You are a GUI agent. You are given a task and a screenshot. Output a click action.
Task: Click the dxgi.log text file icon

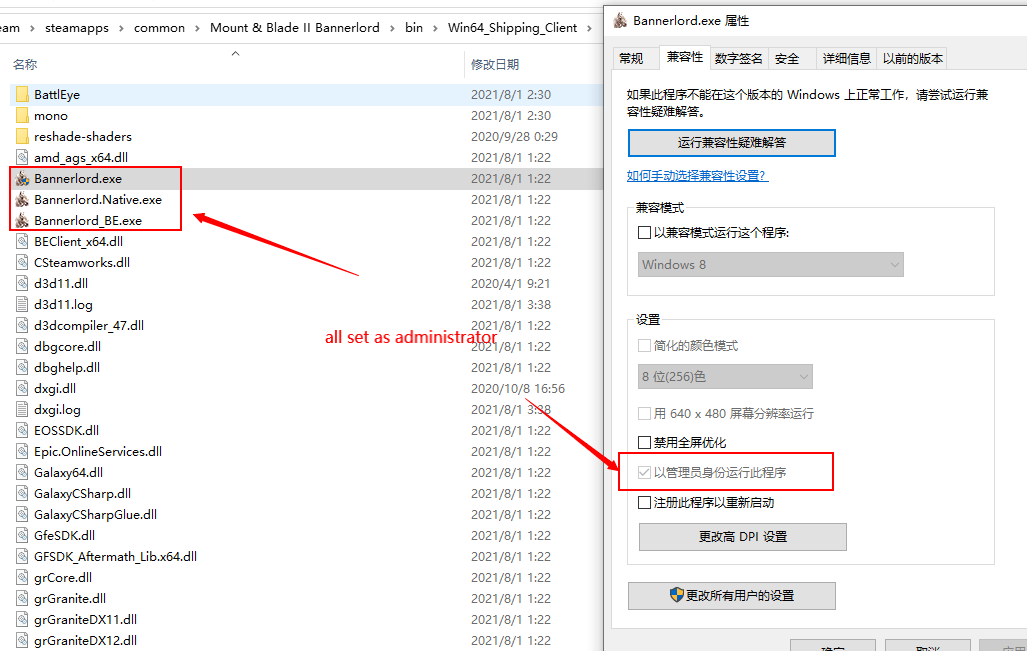pyautogui.click(x=22, y=409)
